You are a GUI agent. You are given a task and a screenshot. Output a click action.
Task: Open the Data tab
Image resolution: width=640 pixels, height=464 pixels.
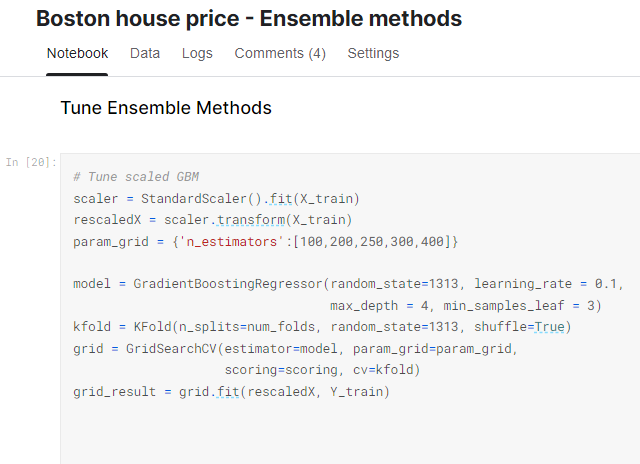click(x=145, y=53)
